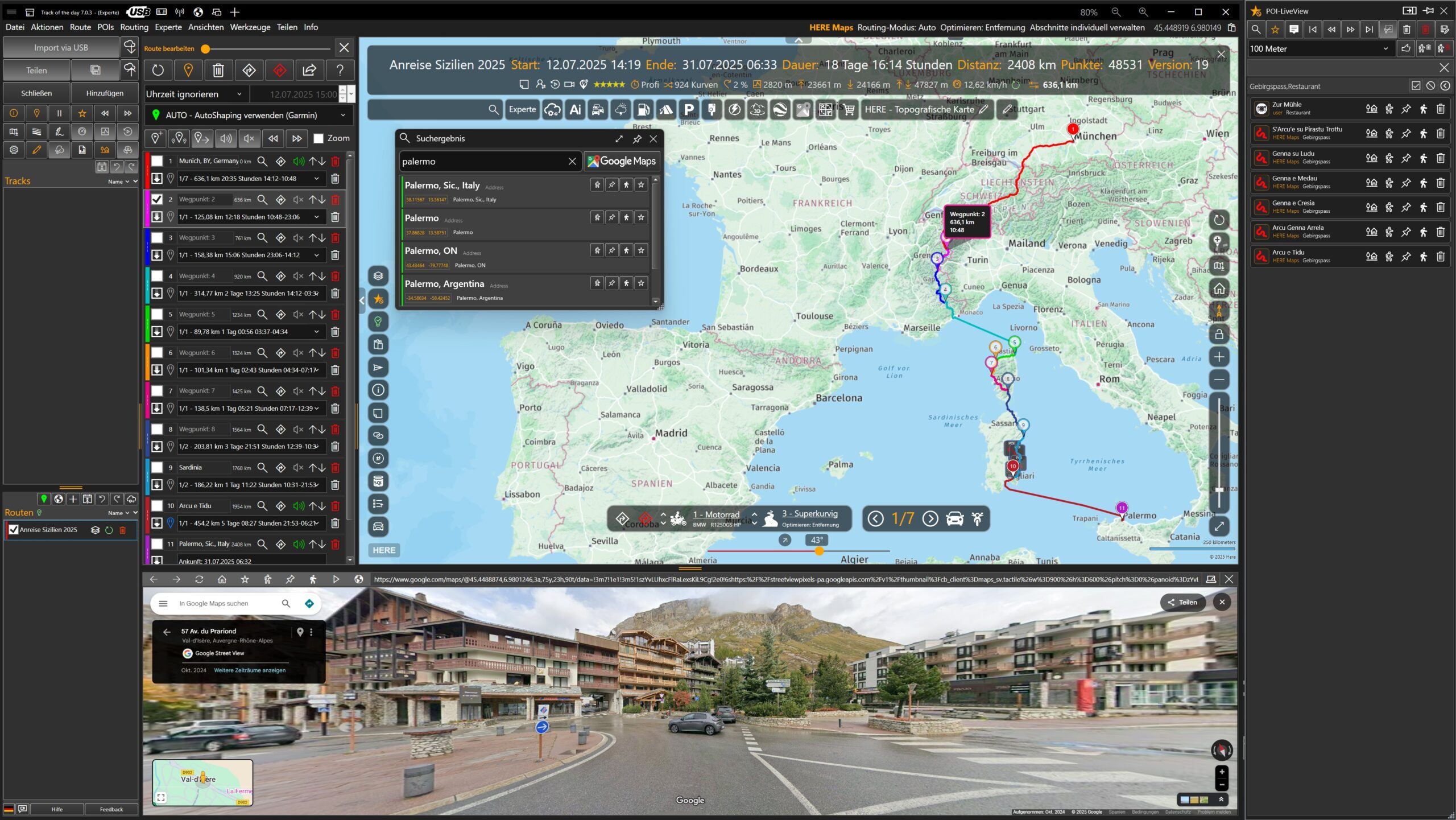Image resolution: width=1456 pixels, height=820 pixels.
Task: Click the Experte button in map toolbar
Action: click(x=522, y=109)
